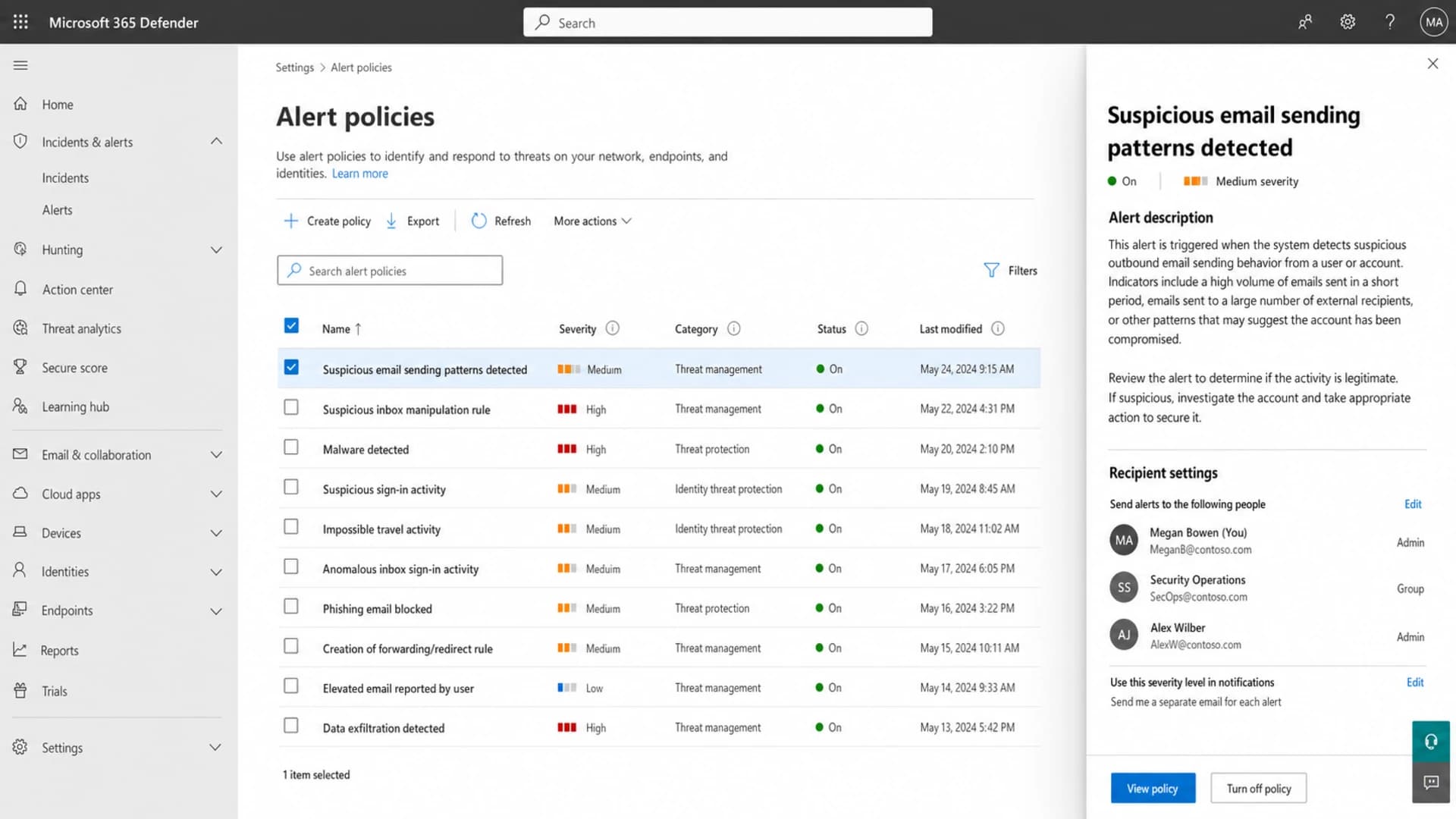Check the Impossible travel activity row

(x=291, y=526)
